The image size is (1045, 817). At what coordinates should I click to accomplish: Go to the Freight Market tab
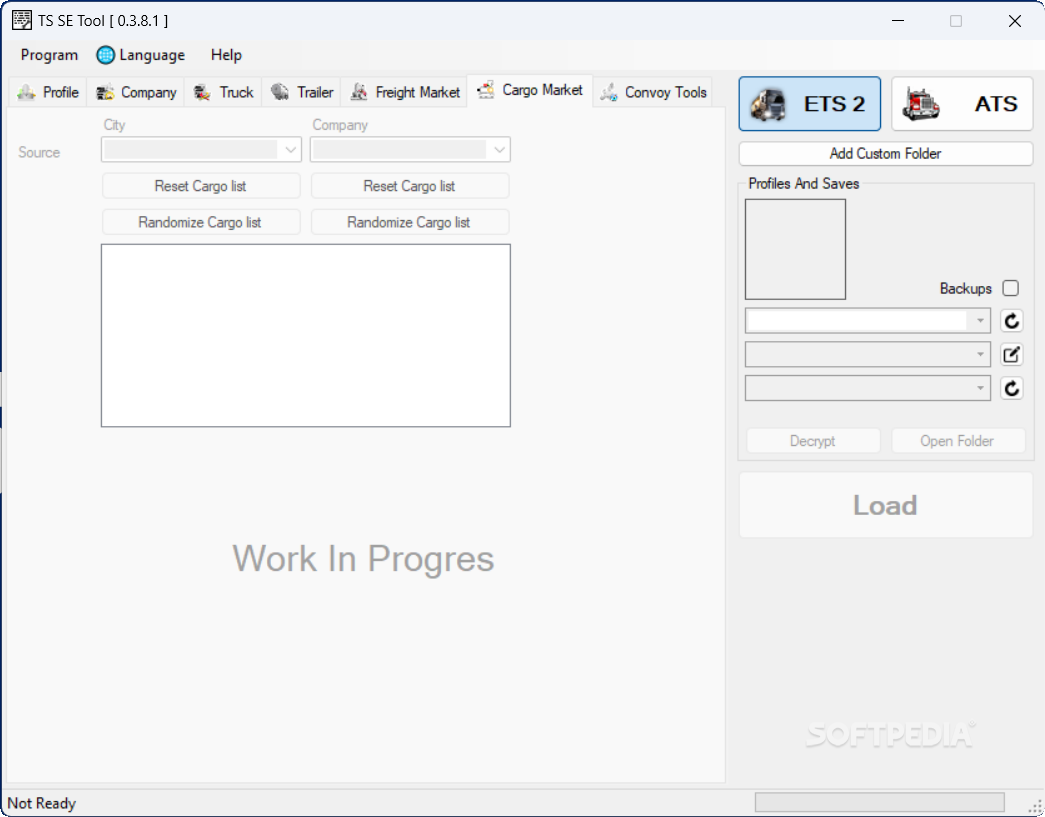[x=405, y=92]
